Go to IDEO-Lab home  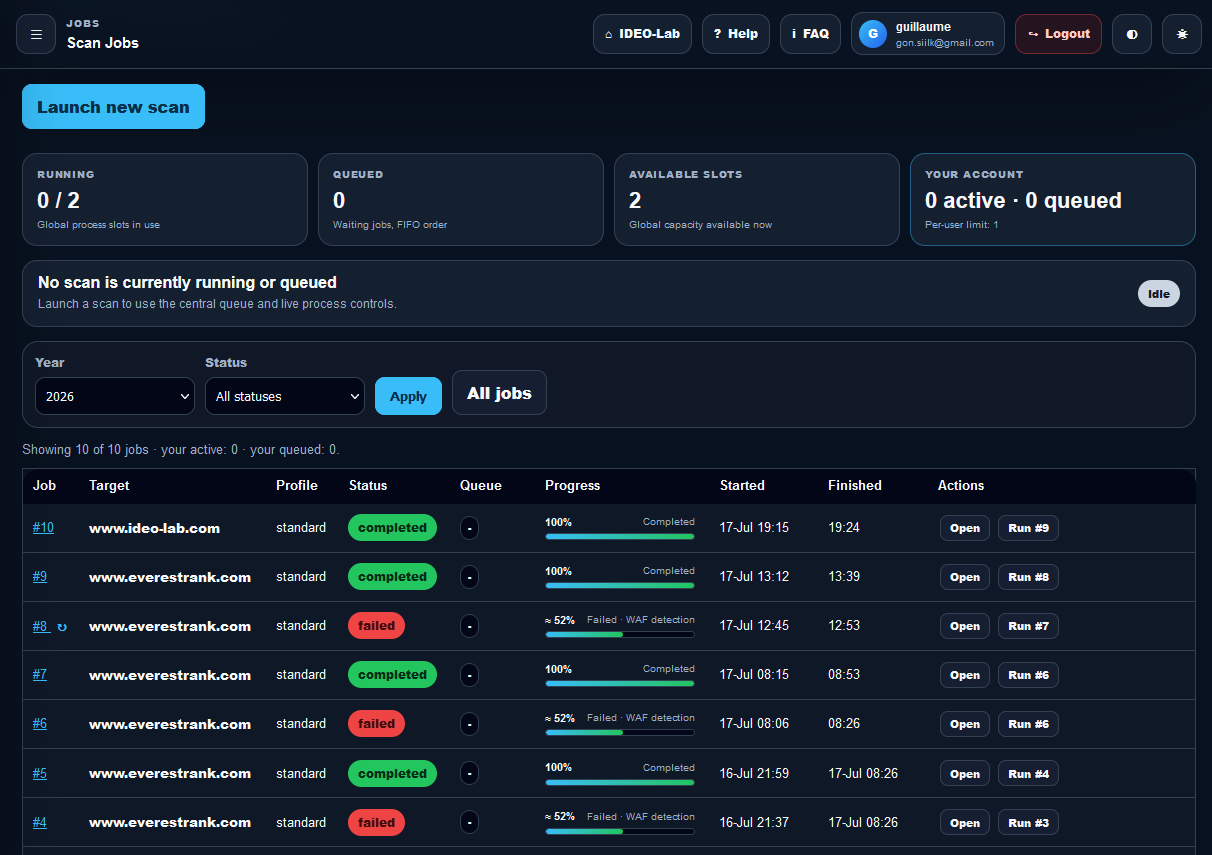coord(642,34)
